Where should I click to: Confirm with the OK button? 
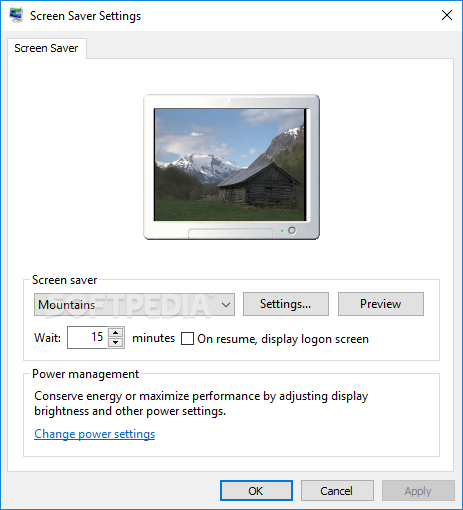point(256,491)
